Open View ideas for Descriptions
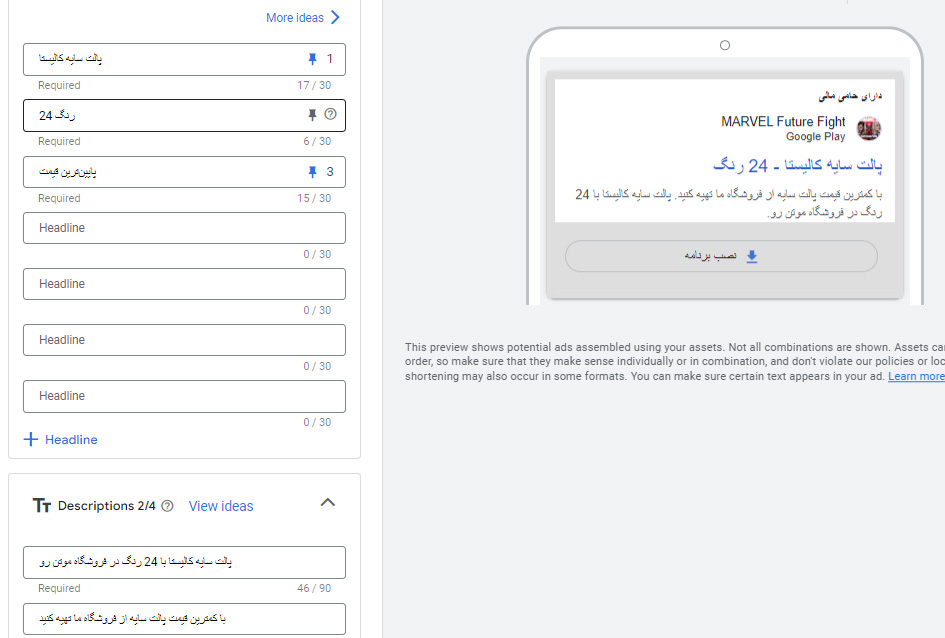 [x=221, y=506]
